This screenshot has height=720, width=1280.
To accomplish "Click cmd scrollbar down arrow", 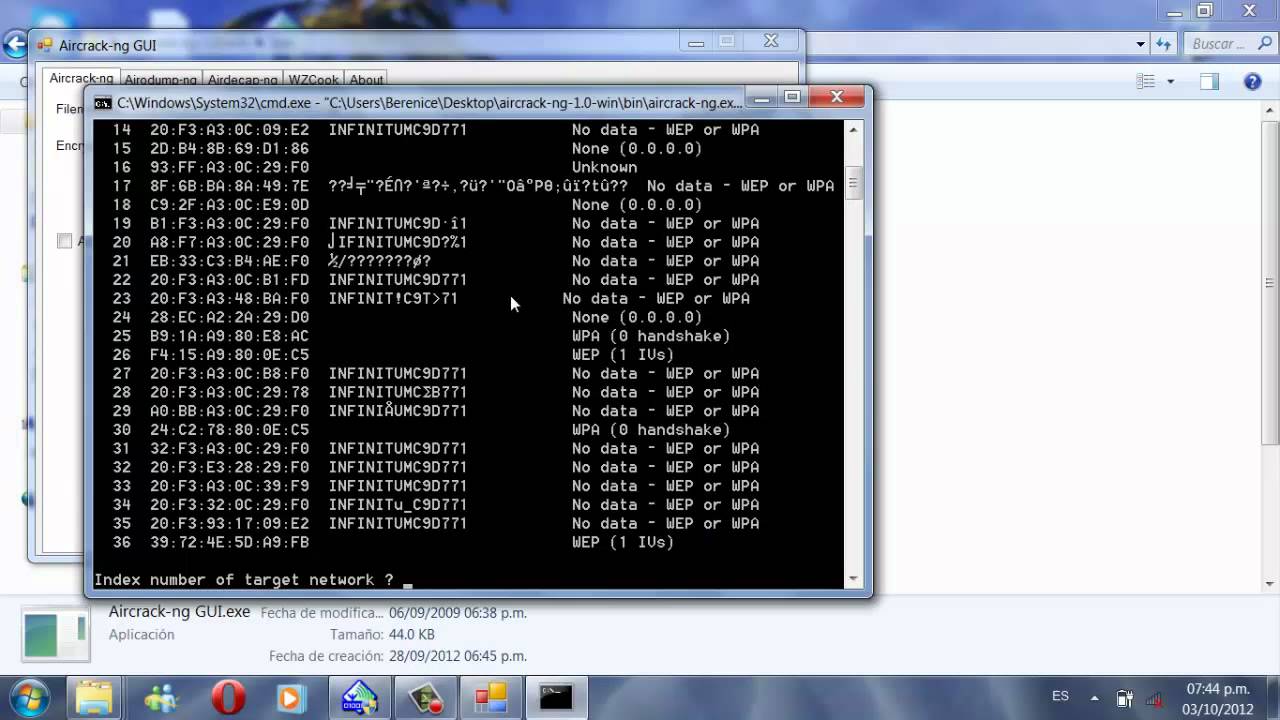I will coord(853,579).
